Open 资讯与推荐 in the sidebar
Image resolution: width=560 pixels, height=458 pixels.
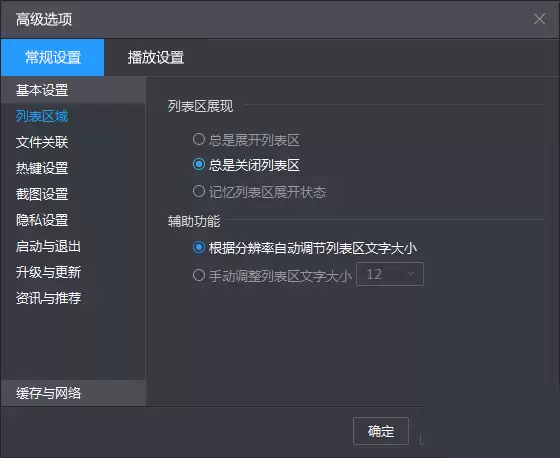(x=73, y=298)
